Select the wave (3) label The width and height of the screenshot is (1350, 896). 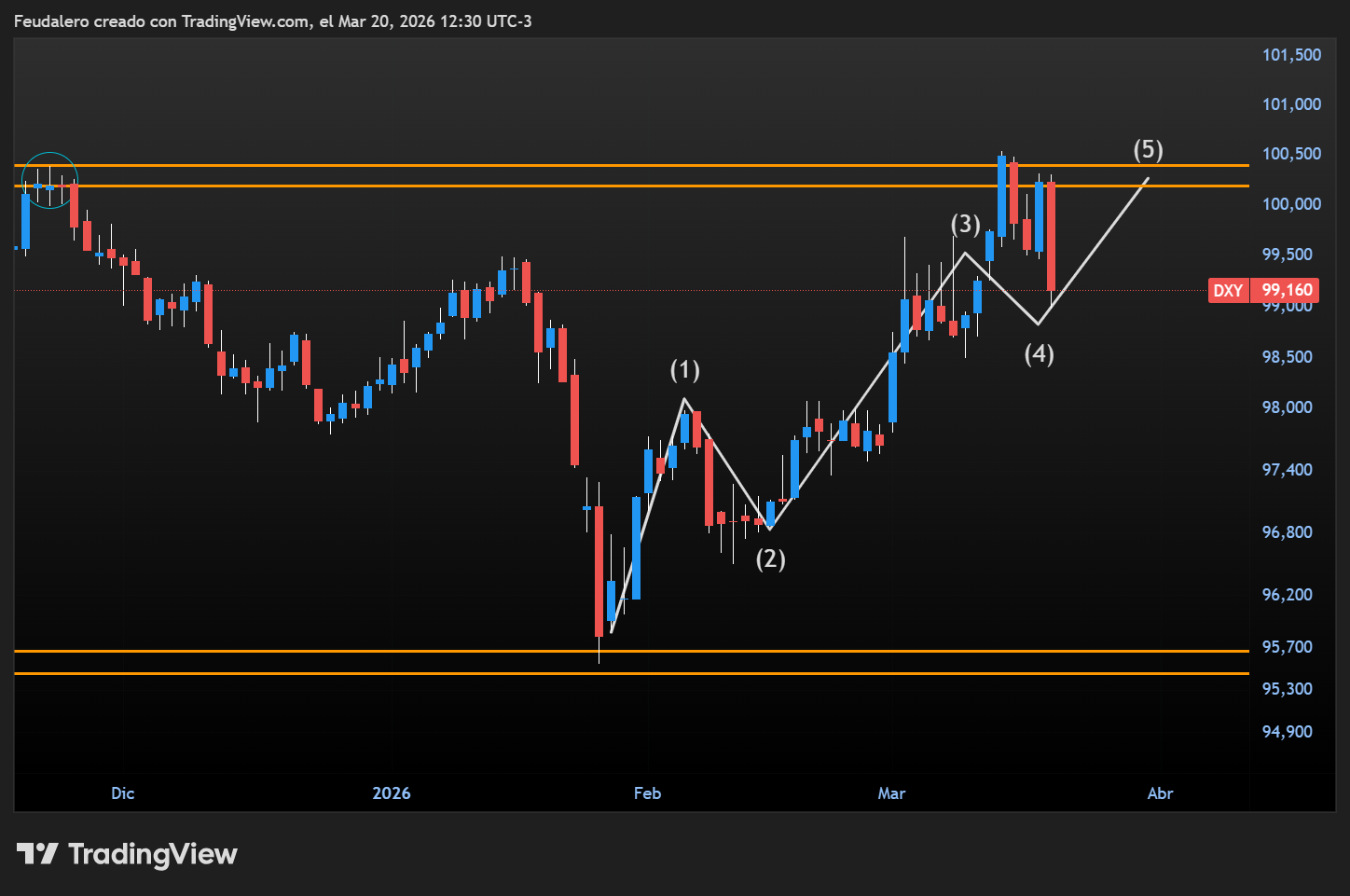(x=966, y=224)
